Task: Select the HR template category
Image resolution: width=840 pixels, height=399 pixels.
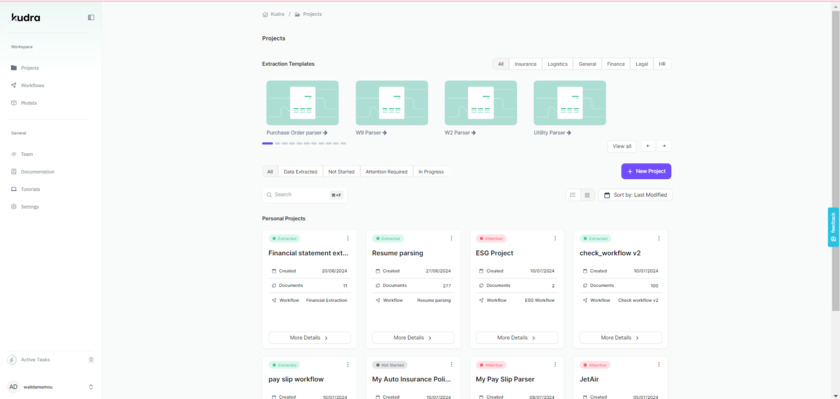Action: tap(662, 64)
